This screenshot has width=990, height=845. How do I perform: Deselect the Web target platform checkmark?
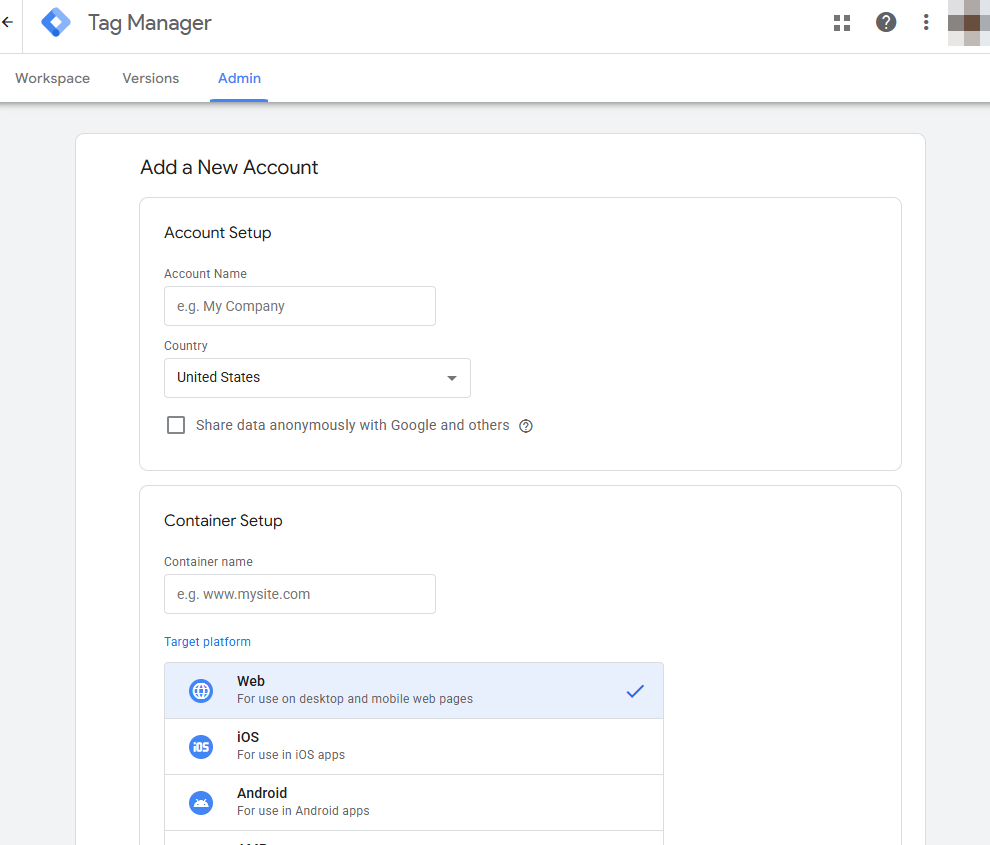635,690
